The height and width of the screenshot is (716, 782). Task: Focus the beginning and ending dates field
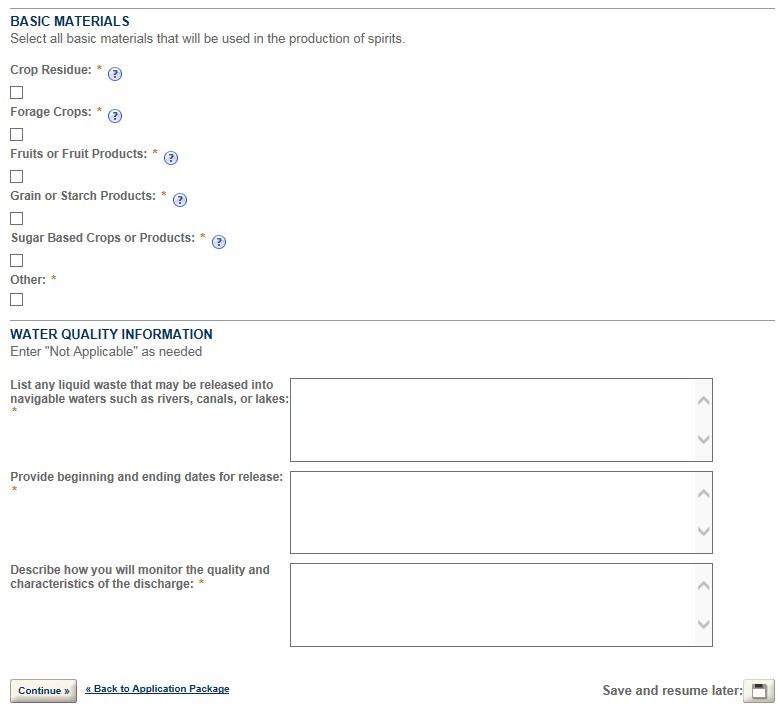pyautogui.click(x=492, y=512)
